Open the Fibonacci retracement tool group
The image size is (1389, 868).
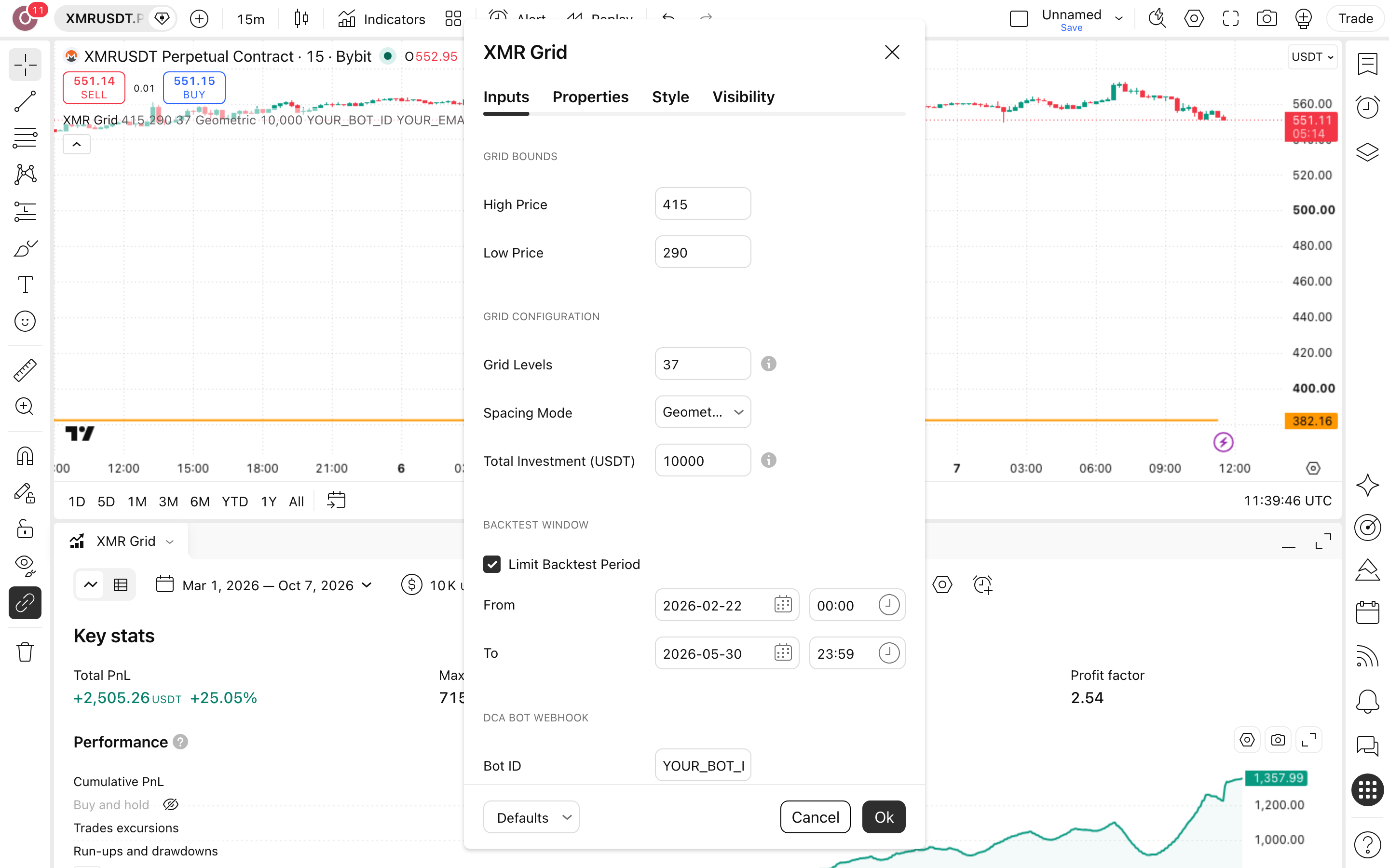click(x=25, y=138)
